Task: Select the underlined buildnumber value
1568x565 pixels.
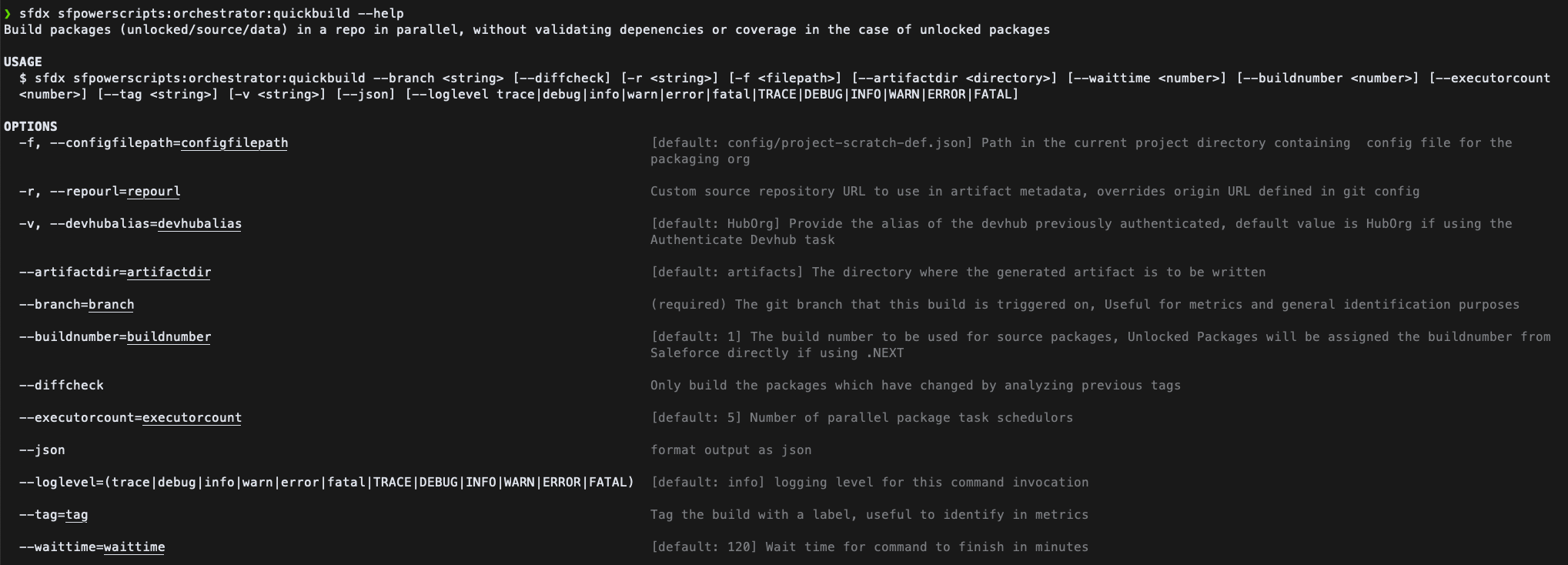Action: [169, 337]
